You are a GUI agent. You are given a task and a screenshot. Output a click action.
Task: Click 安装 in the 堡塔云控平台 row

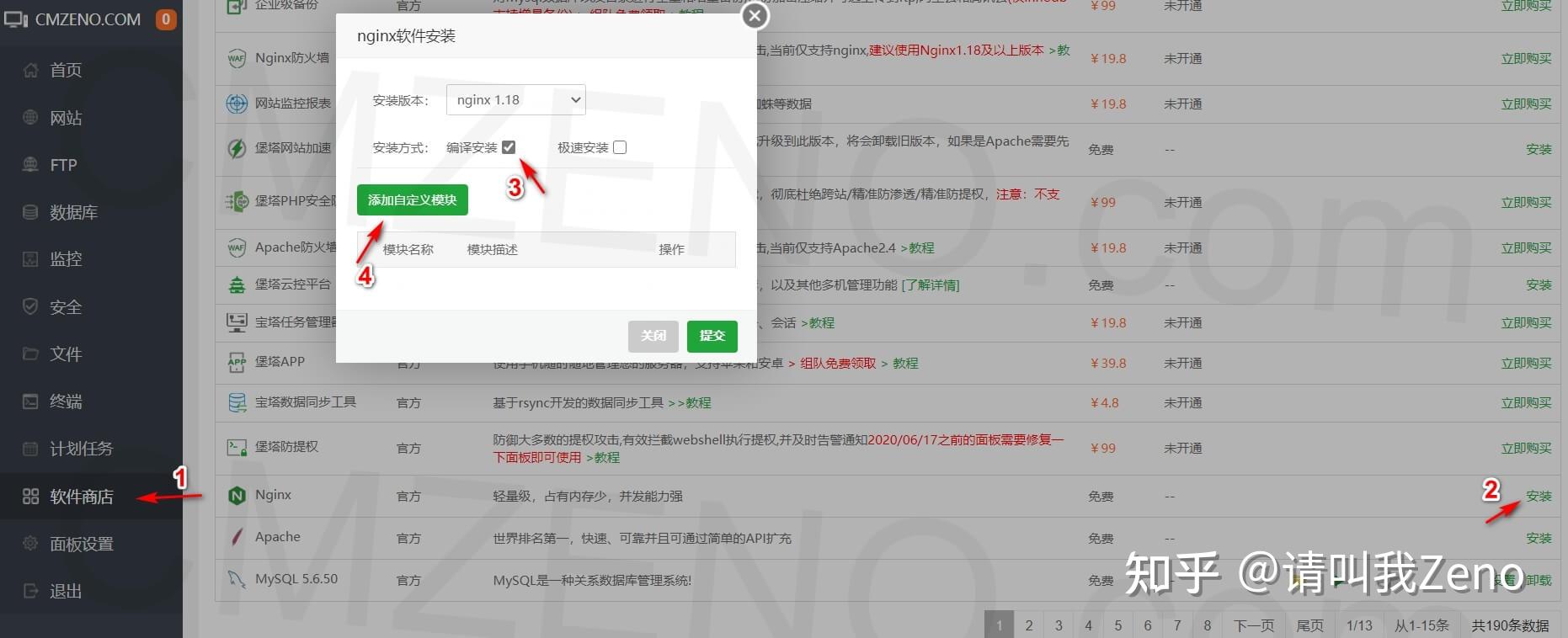pyautogui.click(x=1539, y=284)
